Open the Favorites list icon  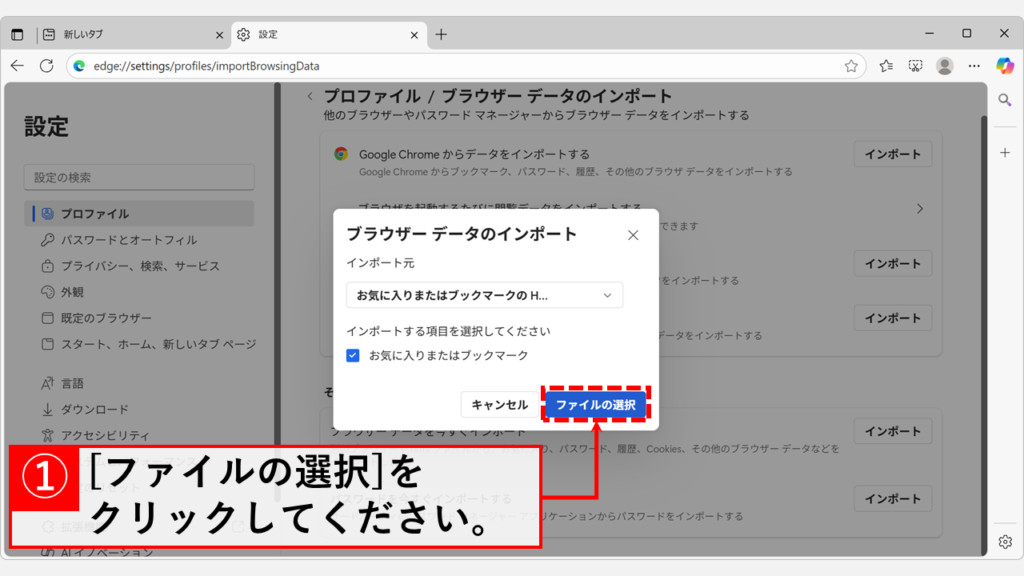coord(886,66)
